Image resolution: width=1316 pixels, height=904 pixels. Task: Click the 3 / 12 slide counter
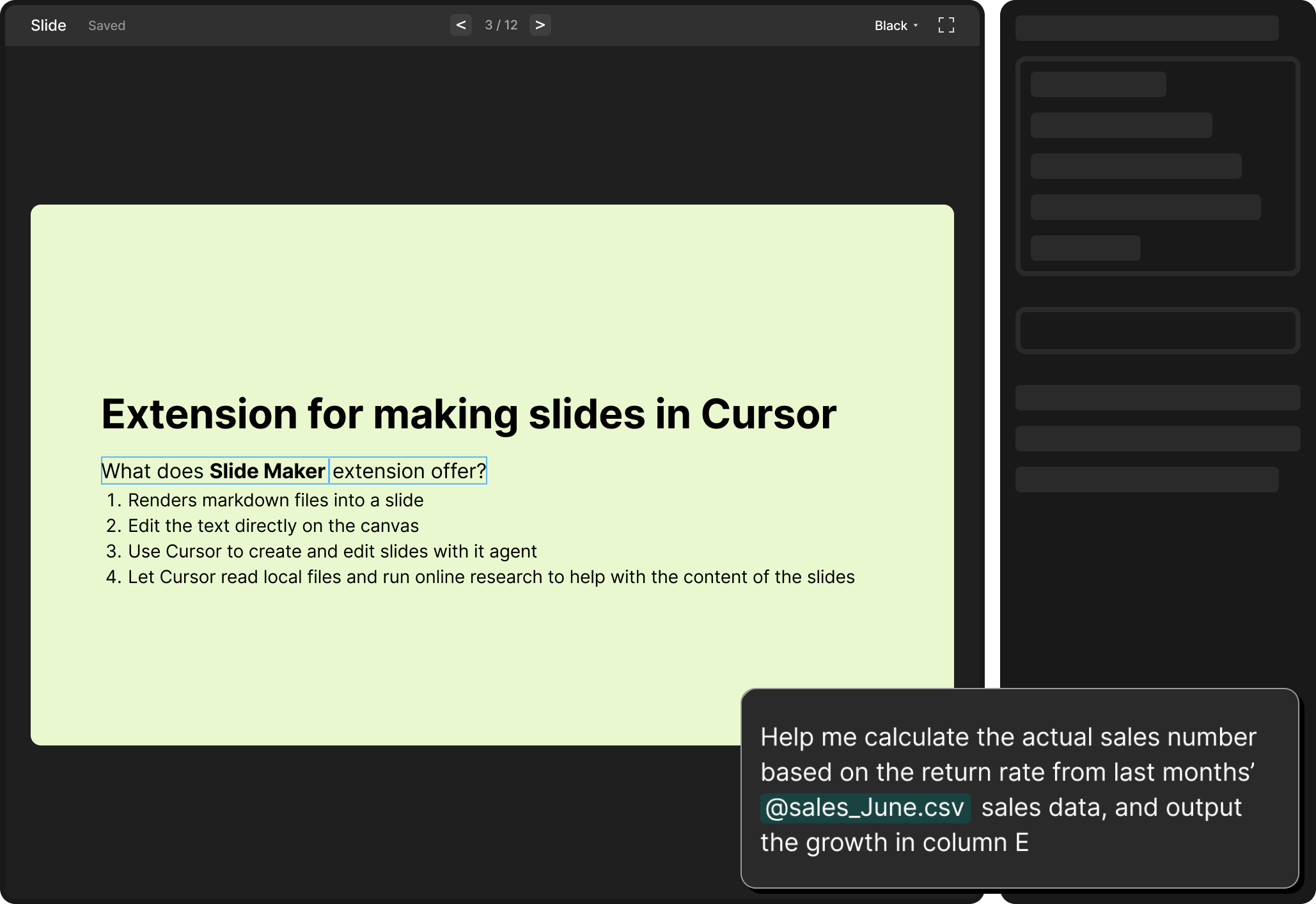click(501, 25)
